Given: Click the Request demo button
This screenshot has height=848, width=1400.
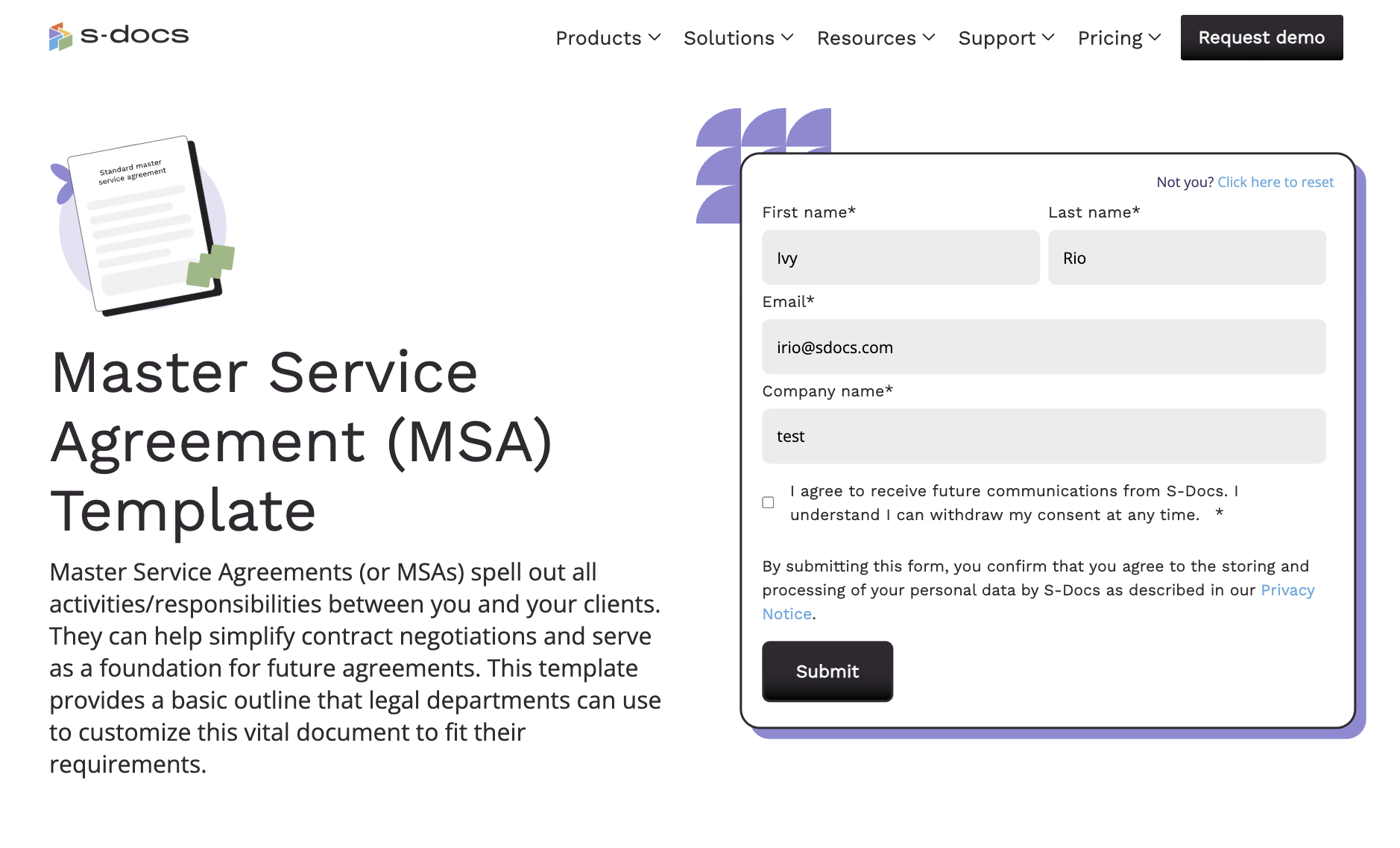Looking at the screenshot, I should [x=1261, y=37].
